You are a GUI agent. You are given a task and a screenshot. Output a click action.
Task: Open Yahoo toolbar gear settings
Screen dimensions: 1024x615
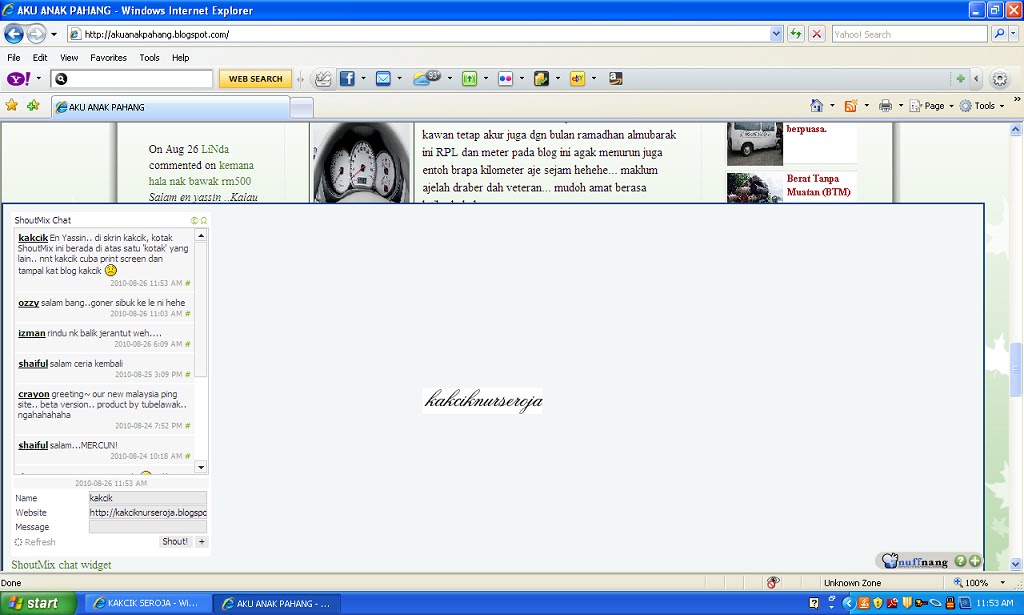1000,79
